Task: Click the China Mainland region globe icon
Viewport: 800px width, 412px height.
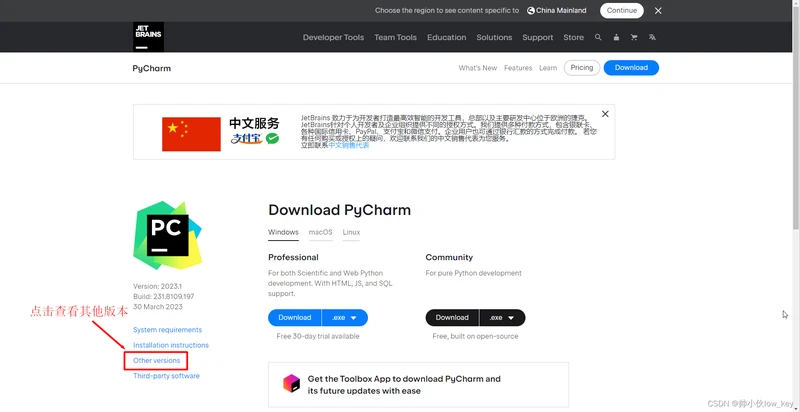Action: click(x=531, y=11)
